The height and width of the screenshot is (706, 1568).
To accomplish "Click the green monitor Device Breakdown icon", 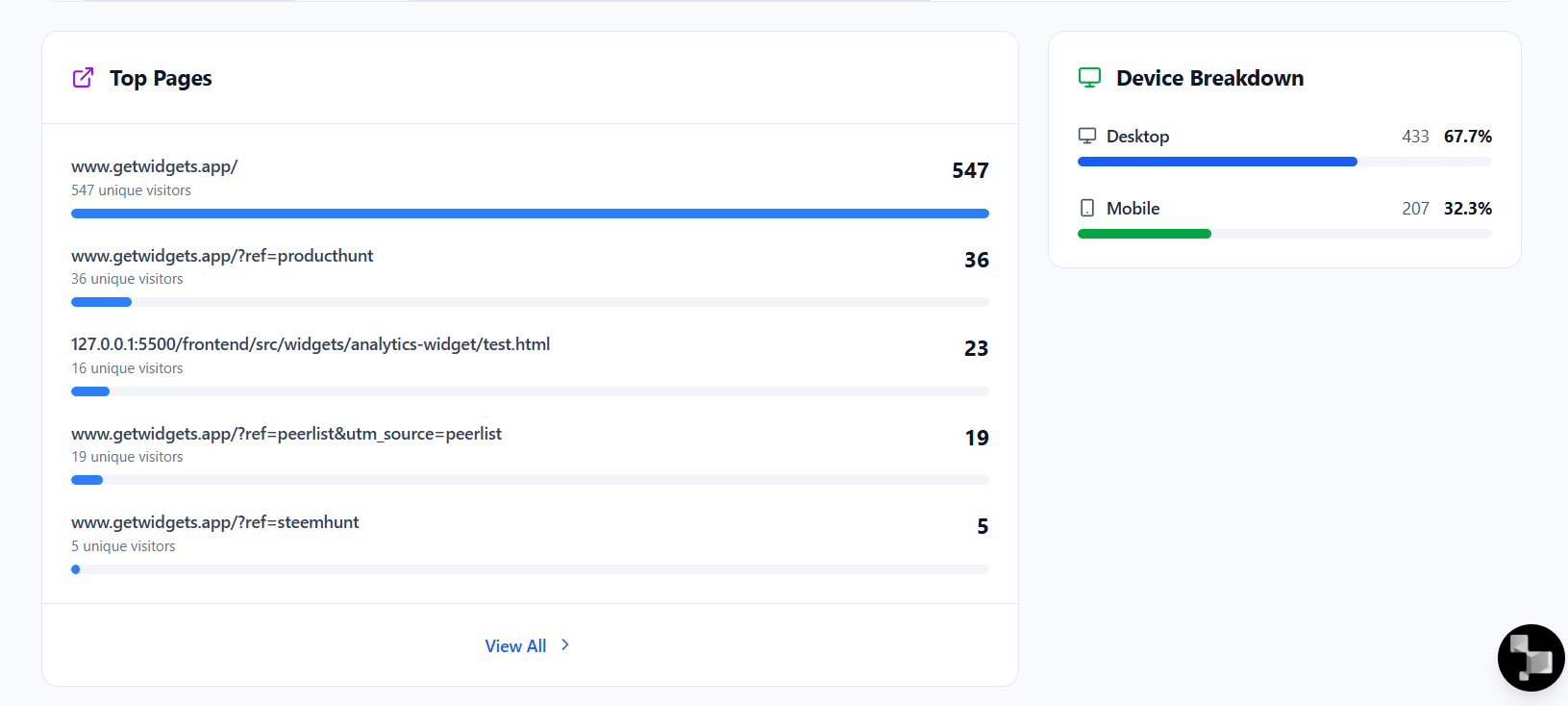I will (1089, 78).
